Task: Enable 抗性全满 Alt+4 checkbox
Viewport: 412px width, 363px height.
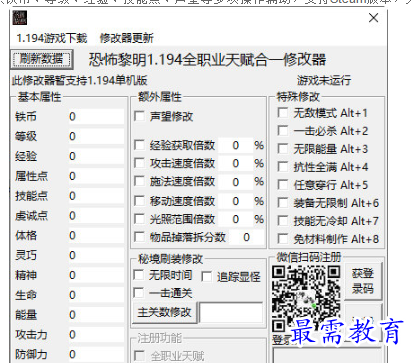Action: pos(283,167)
